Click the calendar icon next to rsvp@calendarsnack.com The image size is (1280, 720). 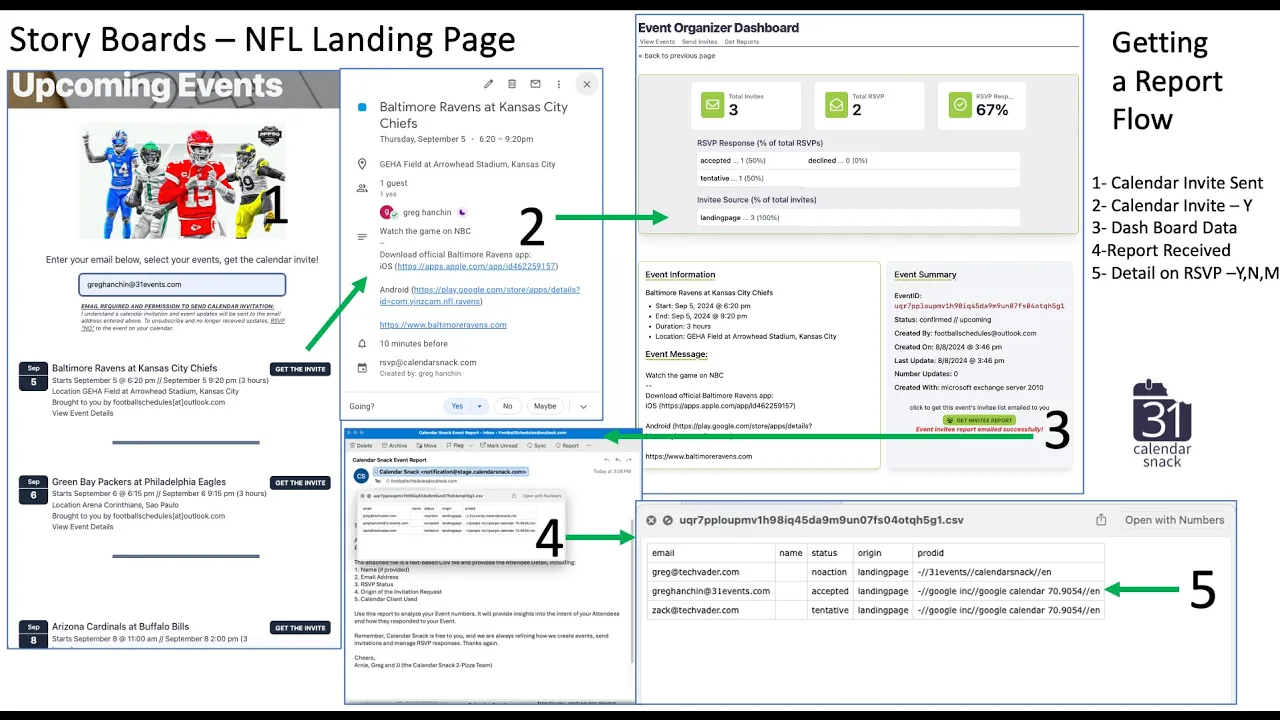(x=362, y=367)
